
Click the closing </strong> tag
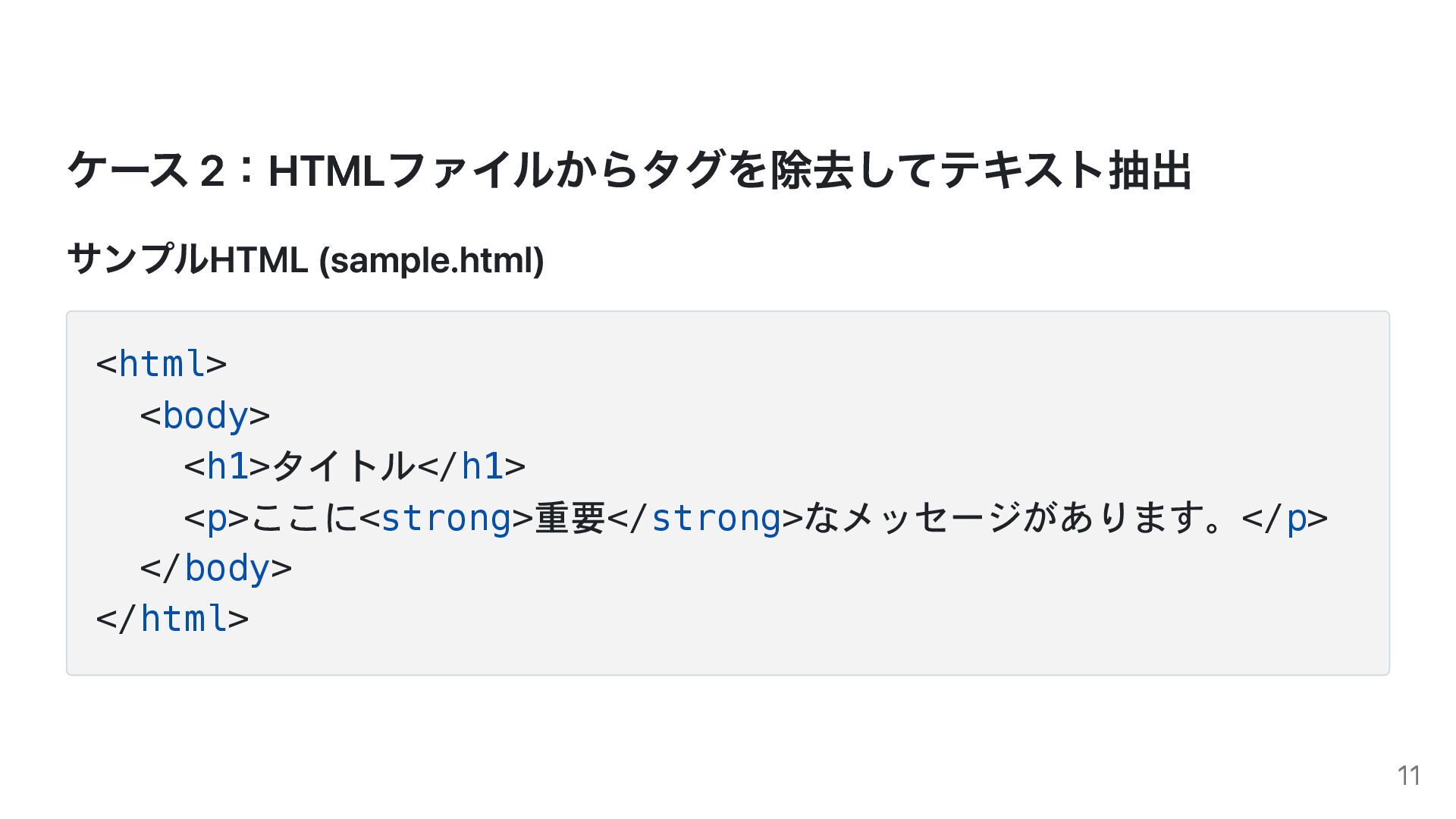coord(705,518)
